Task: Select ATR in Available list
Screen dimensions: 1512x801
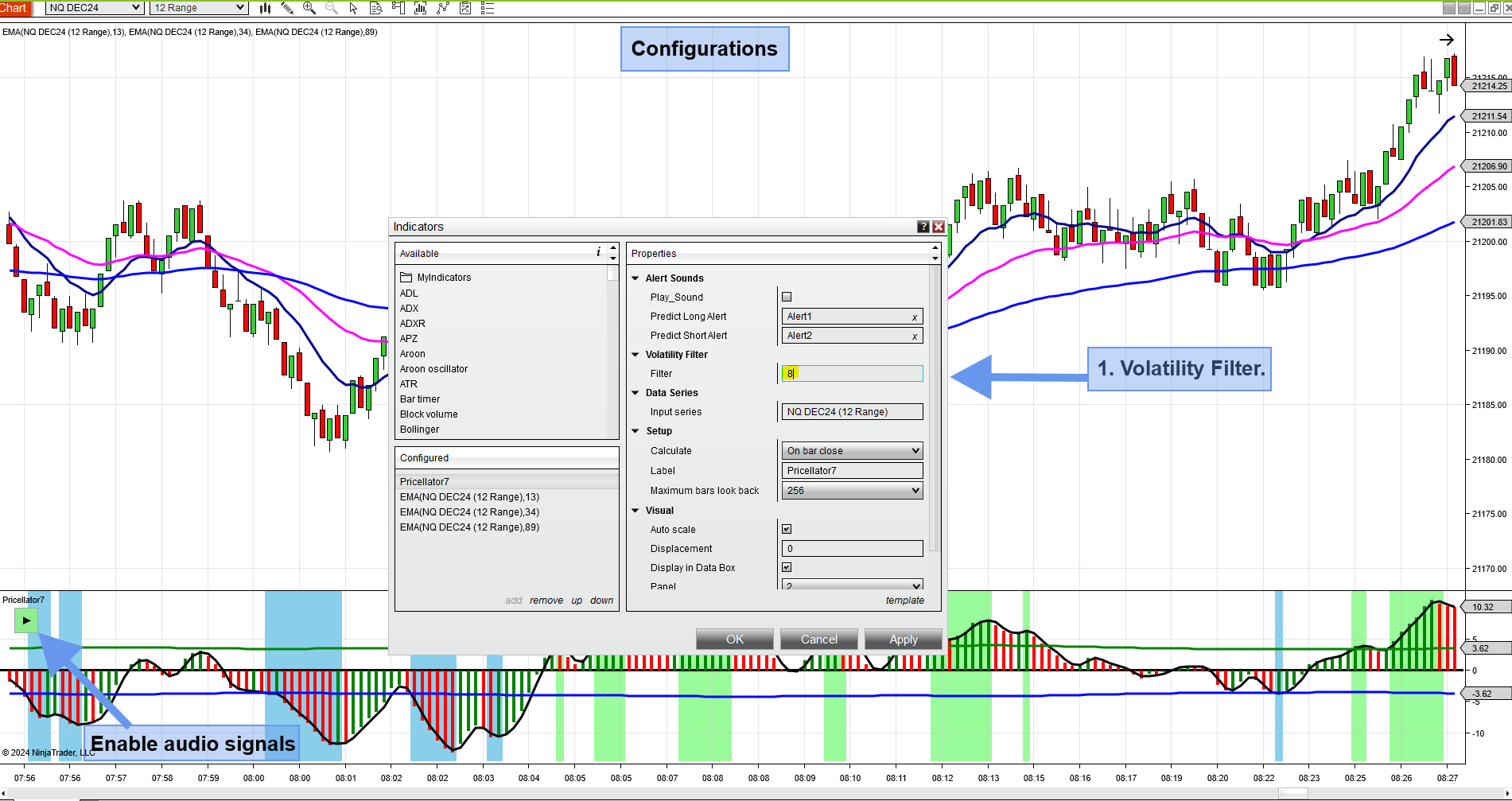Action: (x=409, y=384)
